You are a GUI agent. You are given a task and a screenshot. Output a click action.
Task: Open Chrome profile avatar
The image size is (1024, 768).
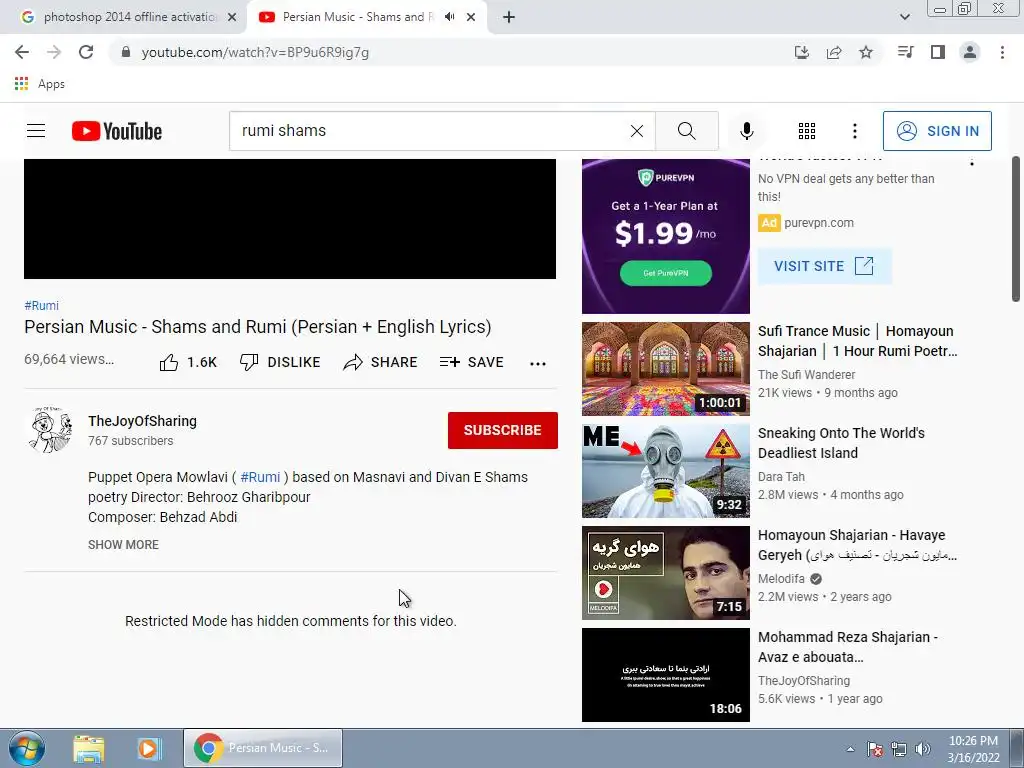(970, 52)
